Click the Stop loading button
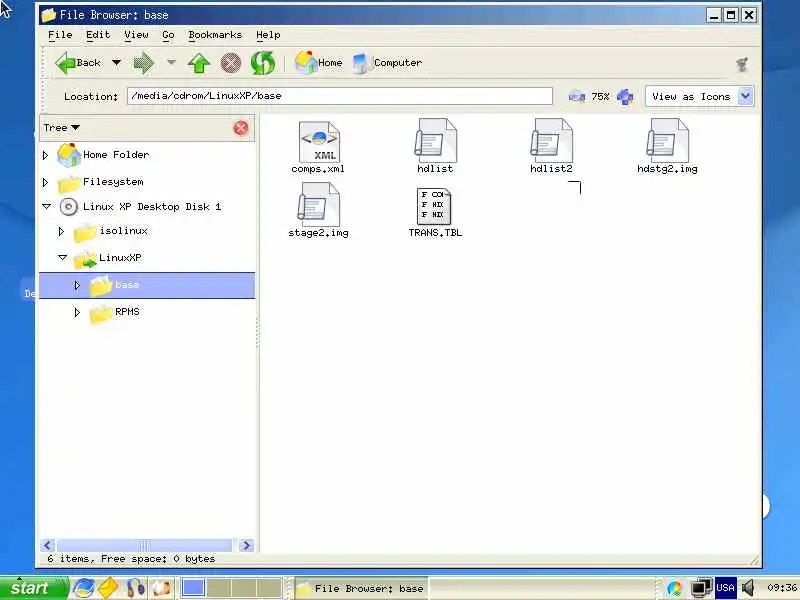Screen dimensions: 800x600 tap(231, 64)
